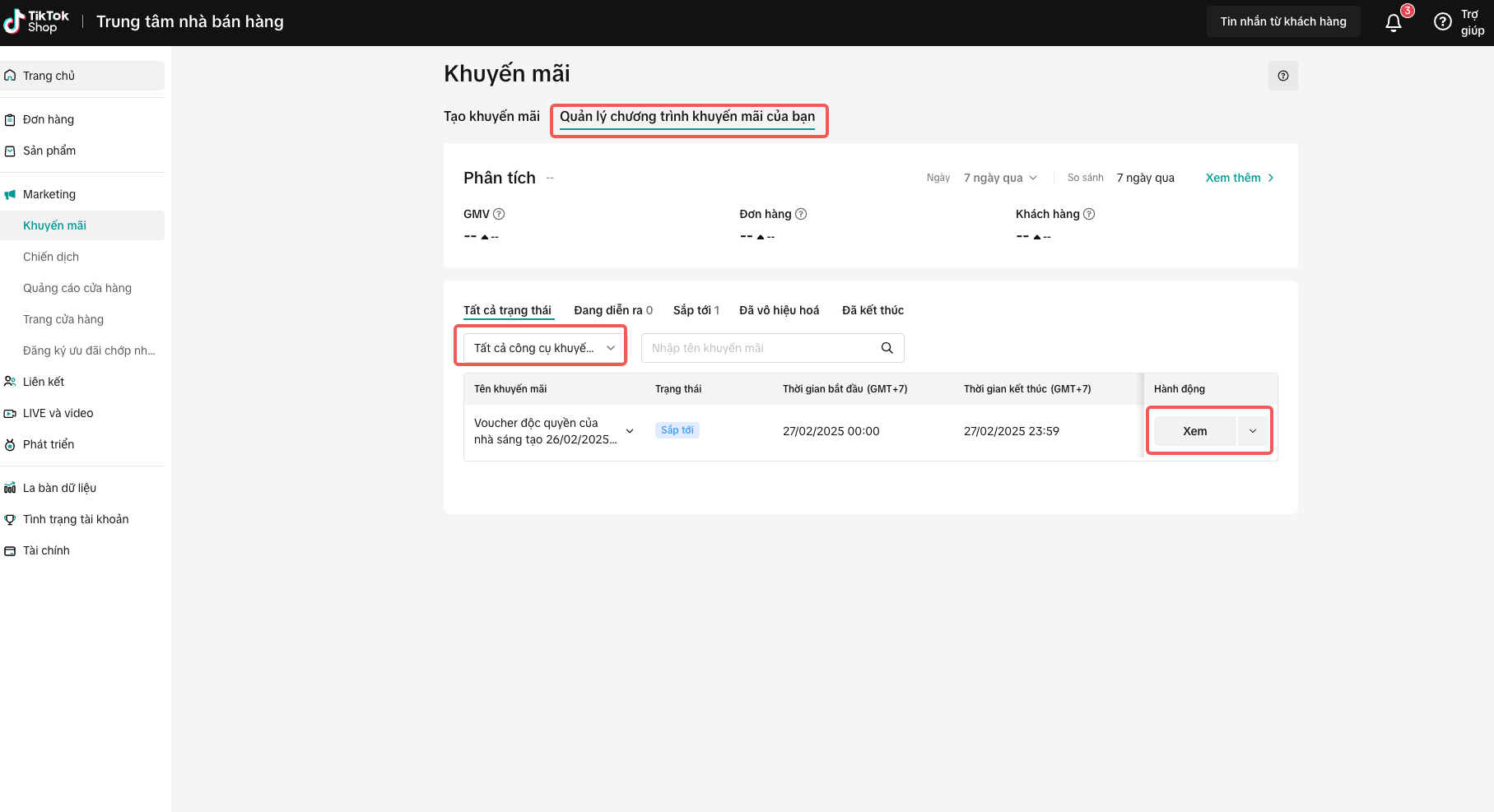Click the info icon next to Khách hàng

1089,214
